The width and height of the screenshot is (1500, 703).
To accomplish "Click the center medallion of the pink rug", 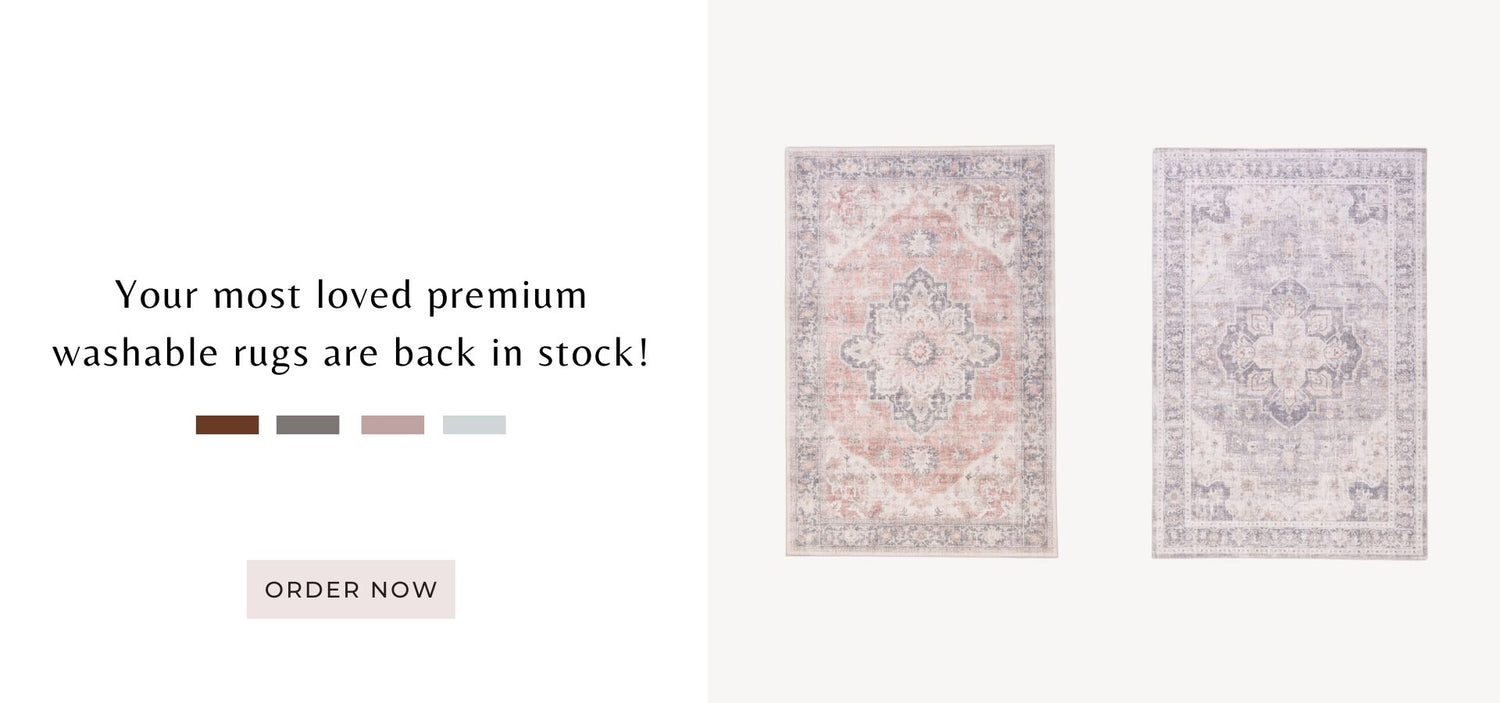I will pyautogui.click(x=921, y=348).
